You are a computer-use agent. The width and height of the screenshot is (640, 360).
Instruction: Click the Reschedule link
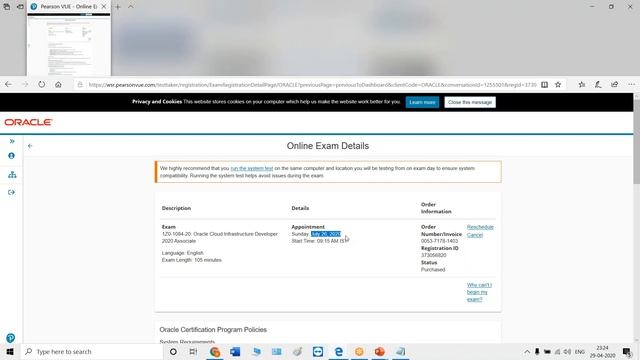pos(480,227)
